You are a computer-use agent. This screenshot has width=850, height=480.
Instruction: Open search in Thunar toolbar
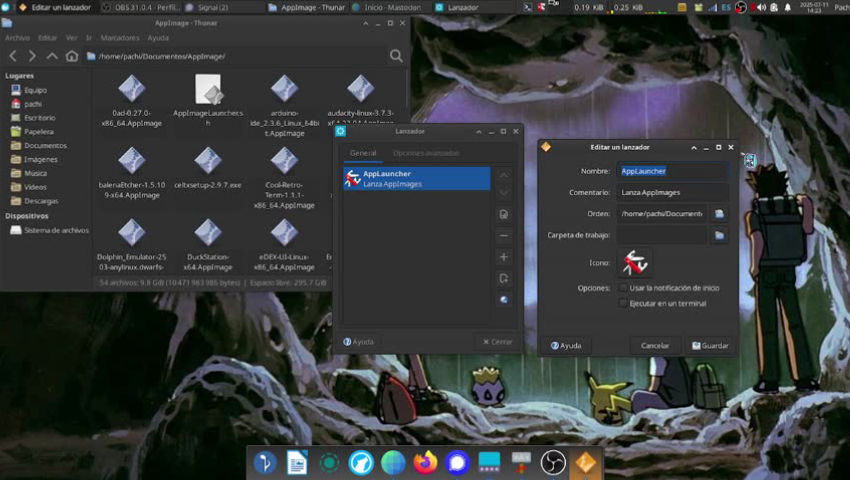(x=396, y=56)
